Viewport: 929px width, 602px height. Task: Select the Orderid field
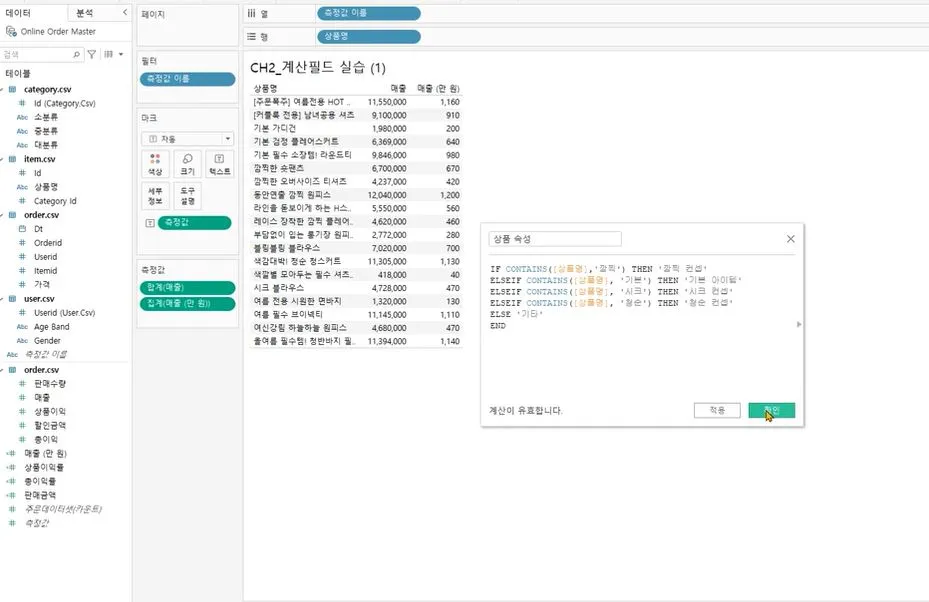coord(47,243)
